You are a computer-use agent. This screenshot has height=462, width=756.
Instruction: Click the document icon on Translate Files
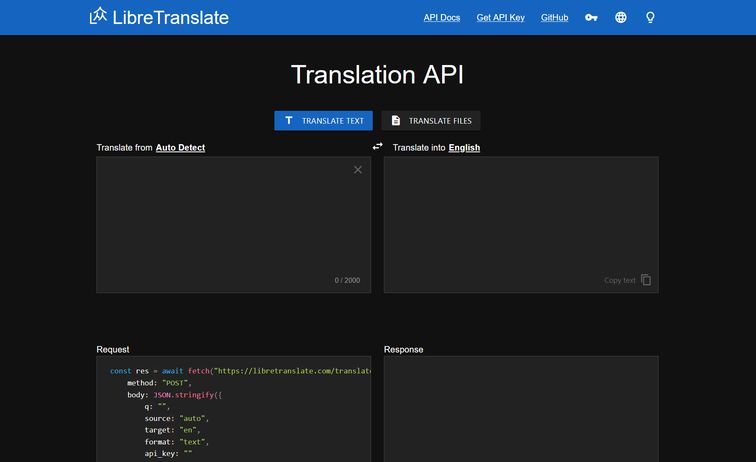click(x=396, y=120)
